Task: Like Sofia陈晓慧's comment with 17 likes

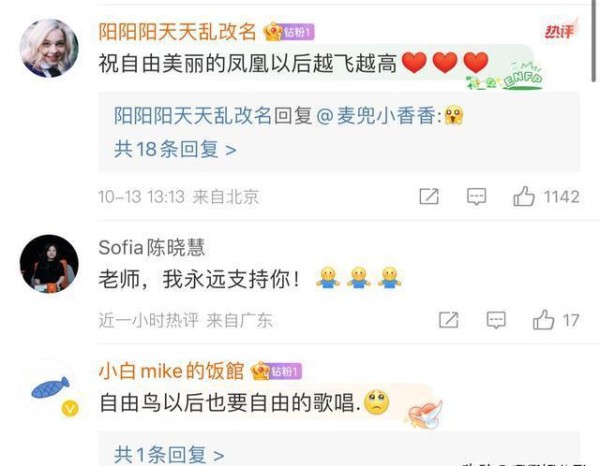Action: point(543,319)
